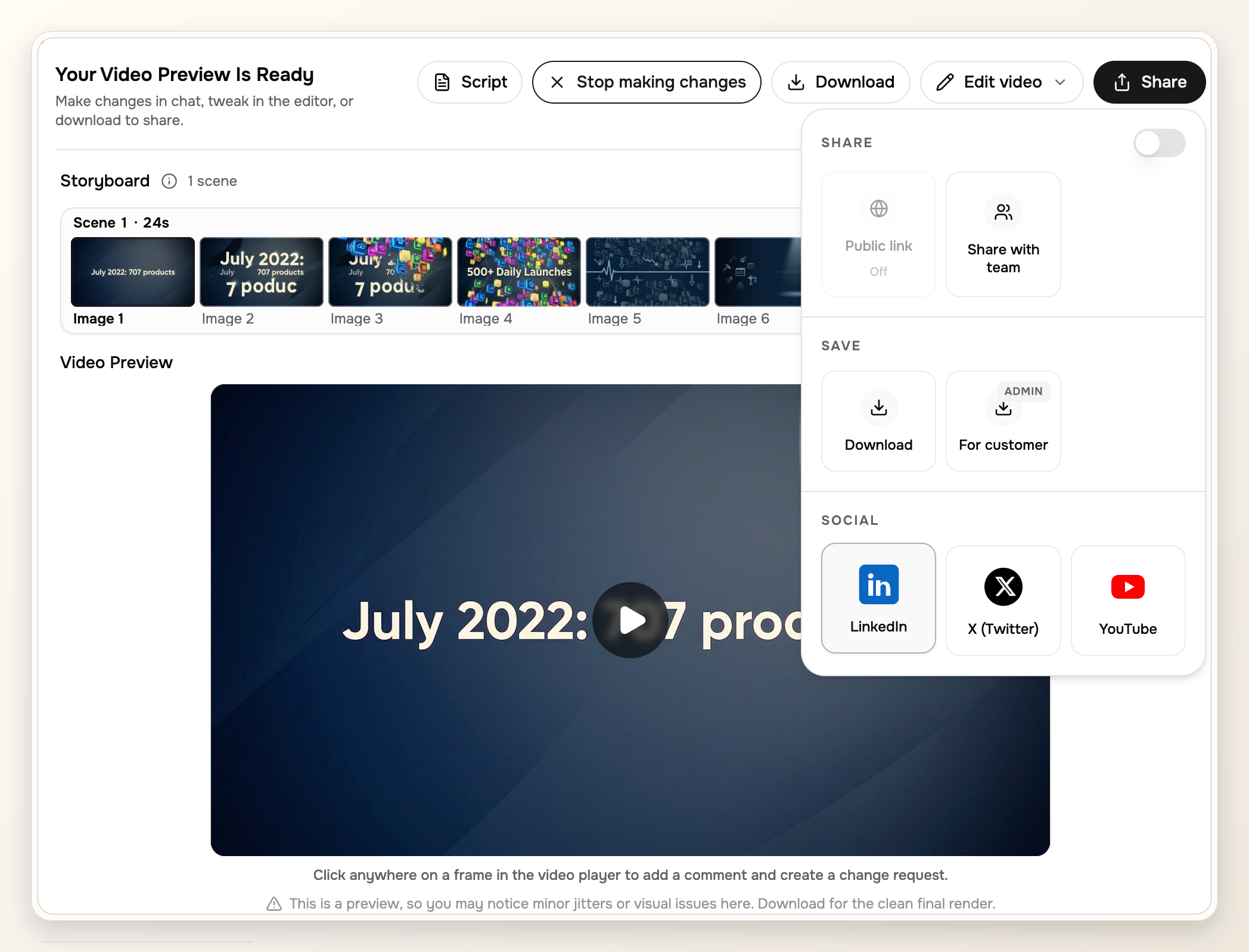Share video to X (Twitter)
The image size is (1249, 952).
[x=1003, y=601]
